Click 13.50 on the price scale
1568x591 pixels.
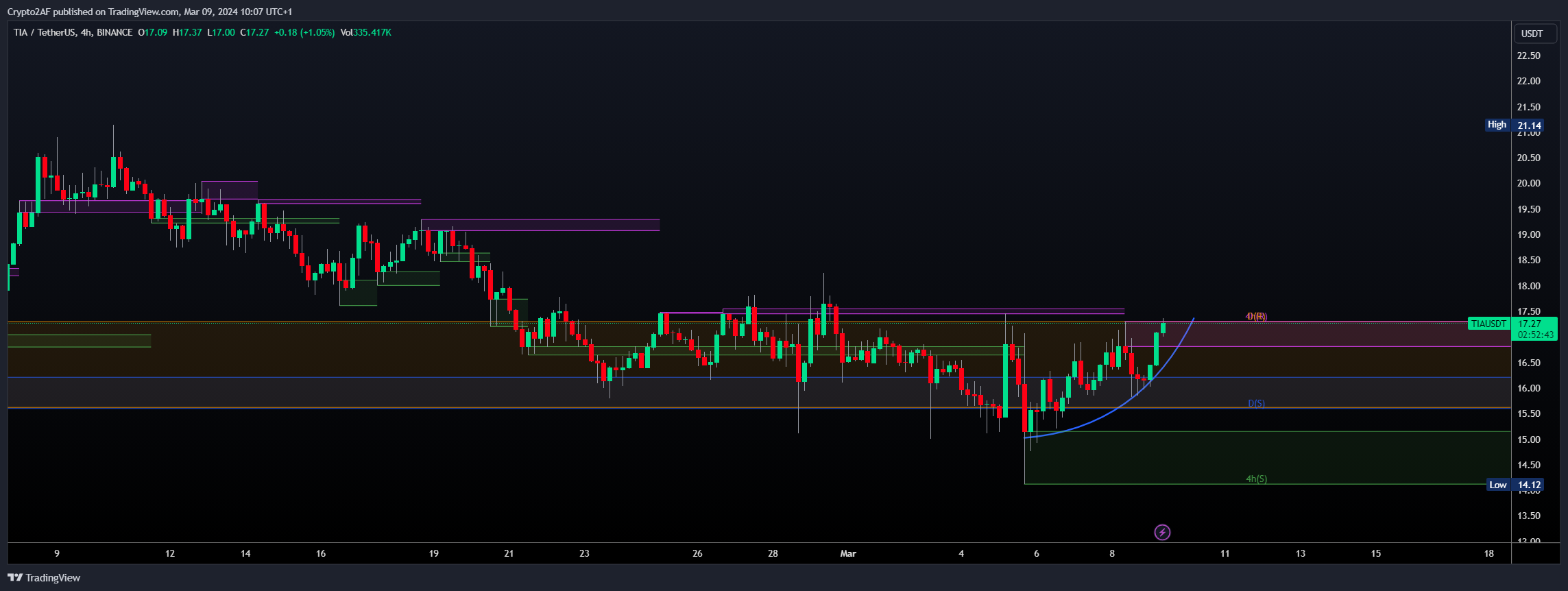pos(1528,516)
